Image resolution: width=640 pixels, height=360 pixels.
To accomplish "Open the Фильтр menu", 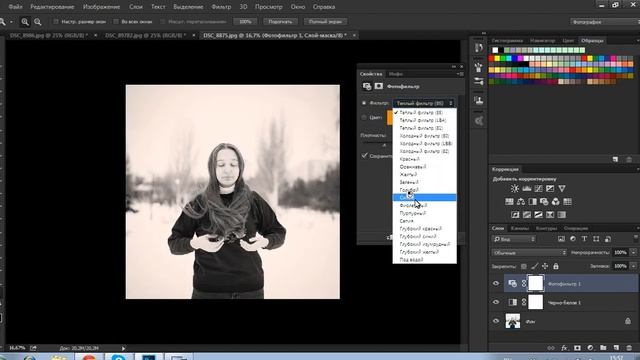I will (x=221, y=7).
